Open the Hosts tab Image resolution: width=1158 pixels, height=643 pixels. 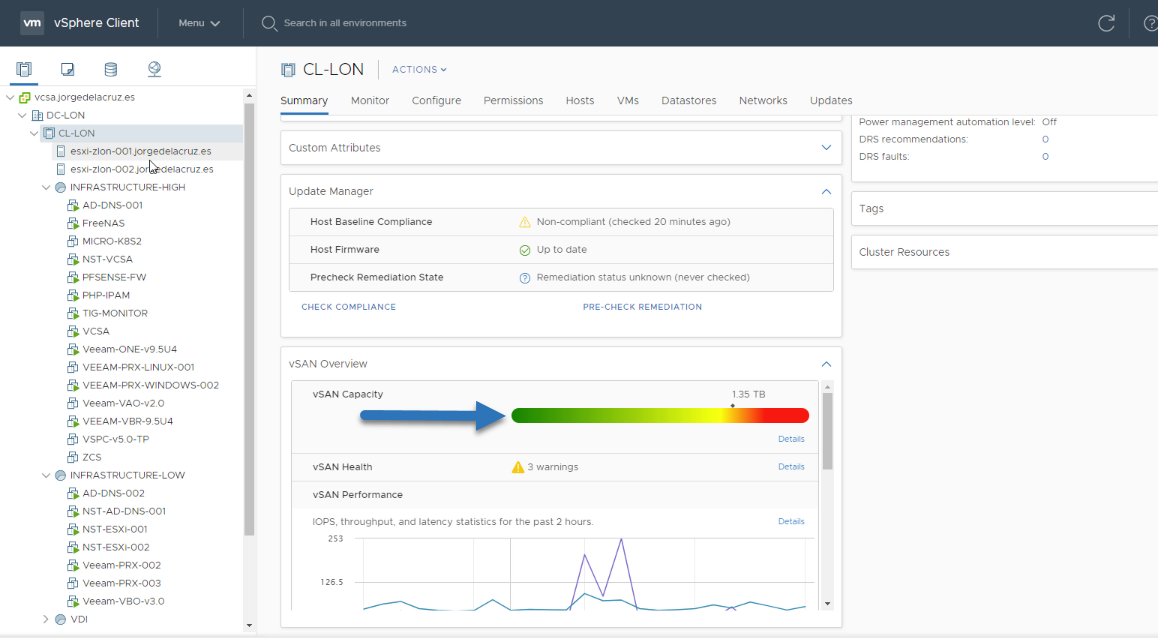580,100
